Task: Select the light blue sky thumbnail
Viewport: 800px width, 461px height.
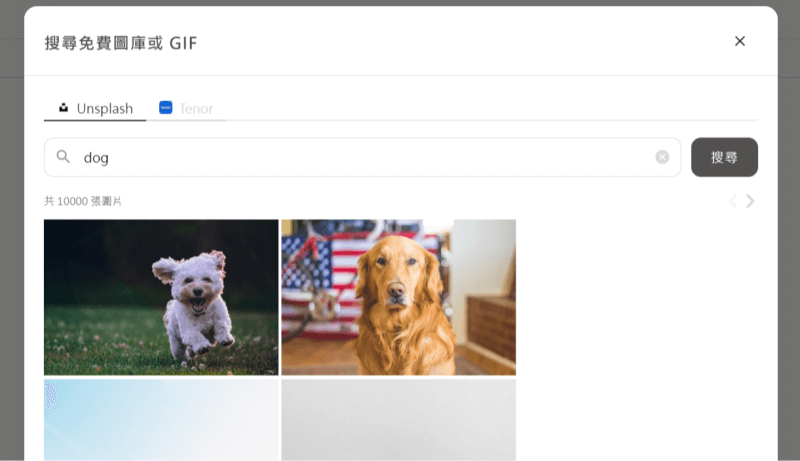Action: coord(161,420)
